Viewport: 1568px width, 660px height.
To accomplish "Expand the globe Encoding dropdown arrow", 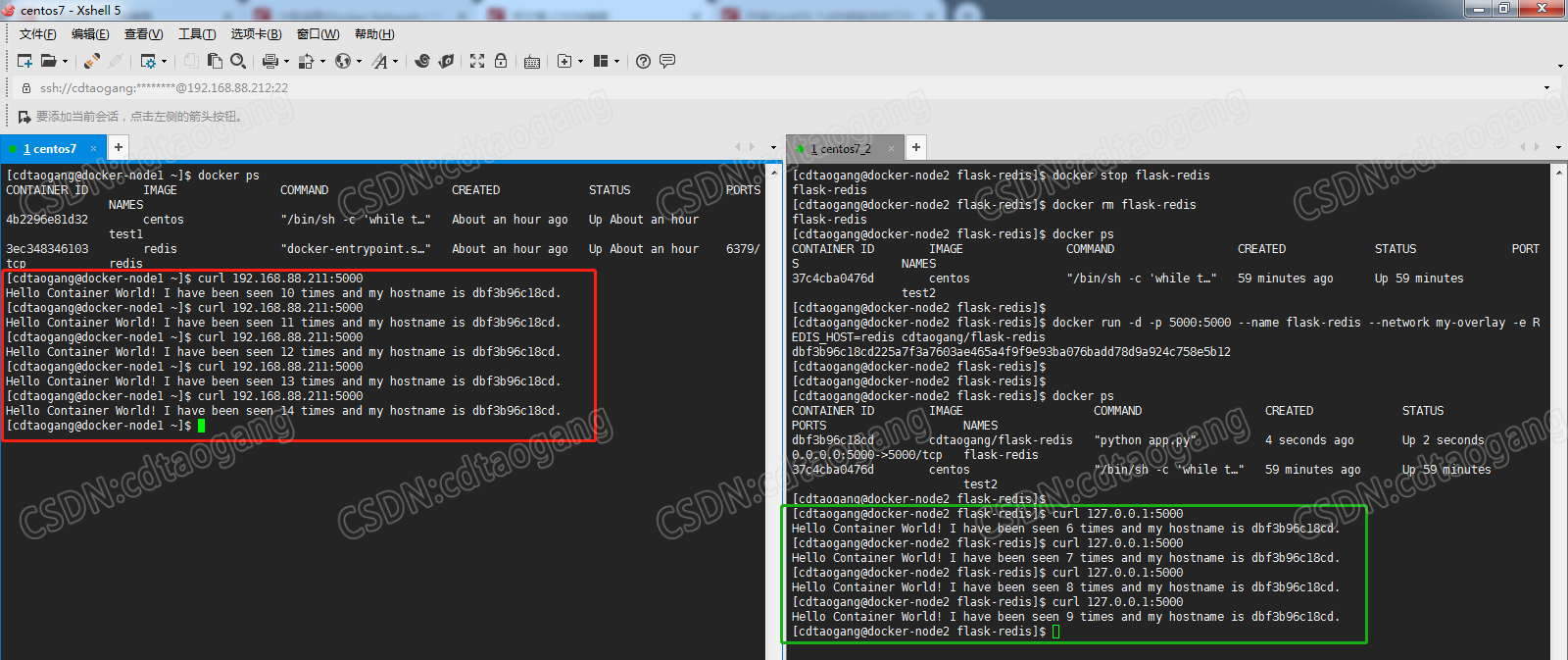I will pos(359,61).
